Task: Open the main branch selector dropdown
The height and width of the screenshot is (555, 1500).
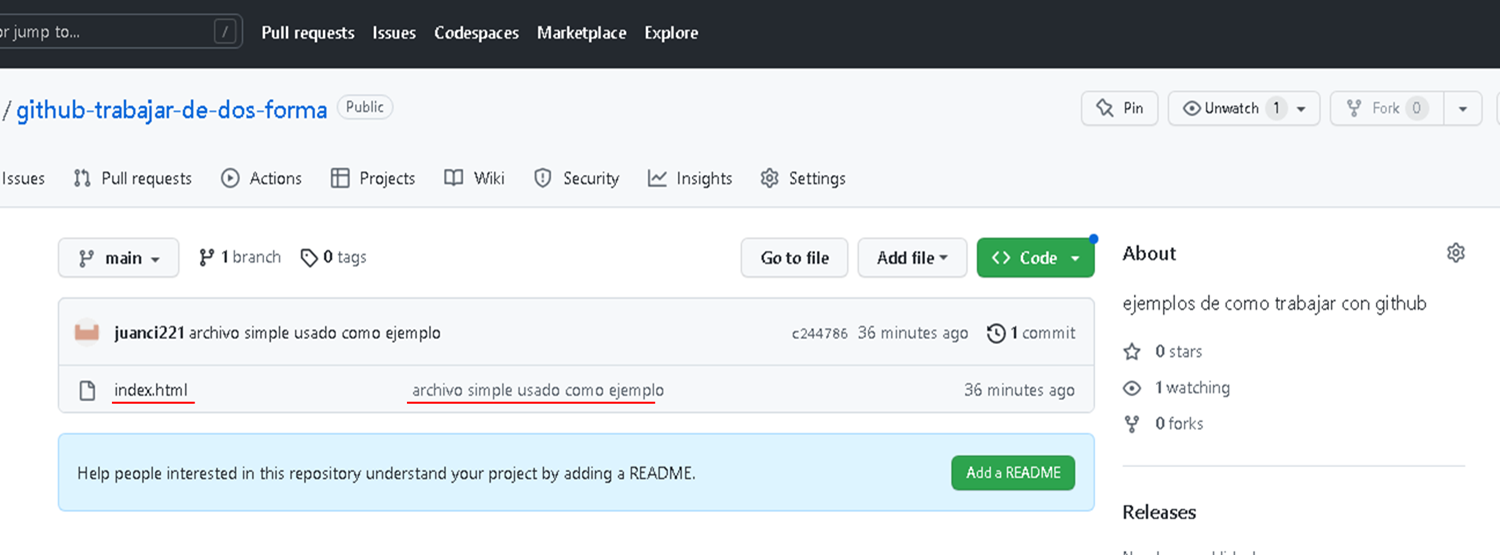Action: point(118,258)
